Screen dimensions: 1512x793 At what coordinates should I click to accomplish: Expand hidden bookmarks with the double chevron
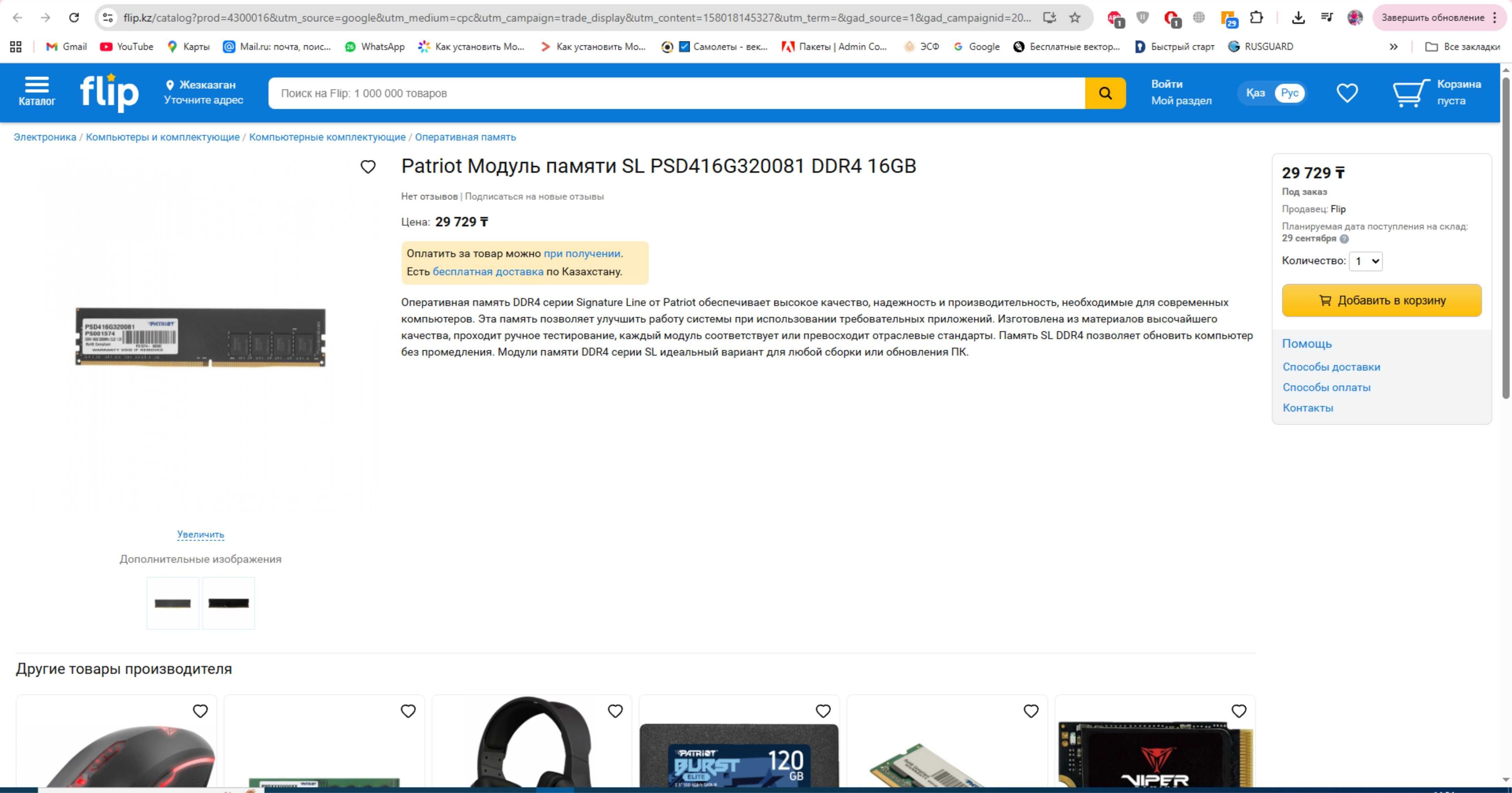tap(1393, 46)
